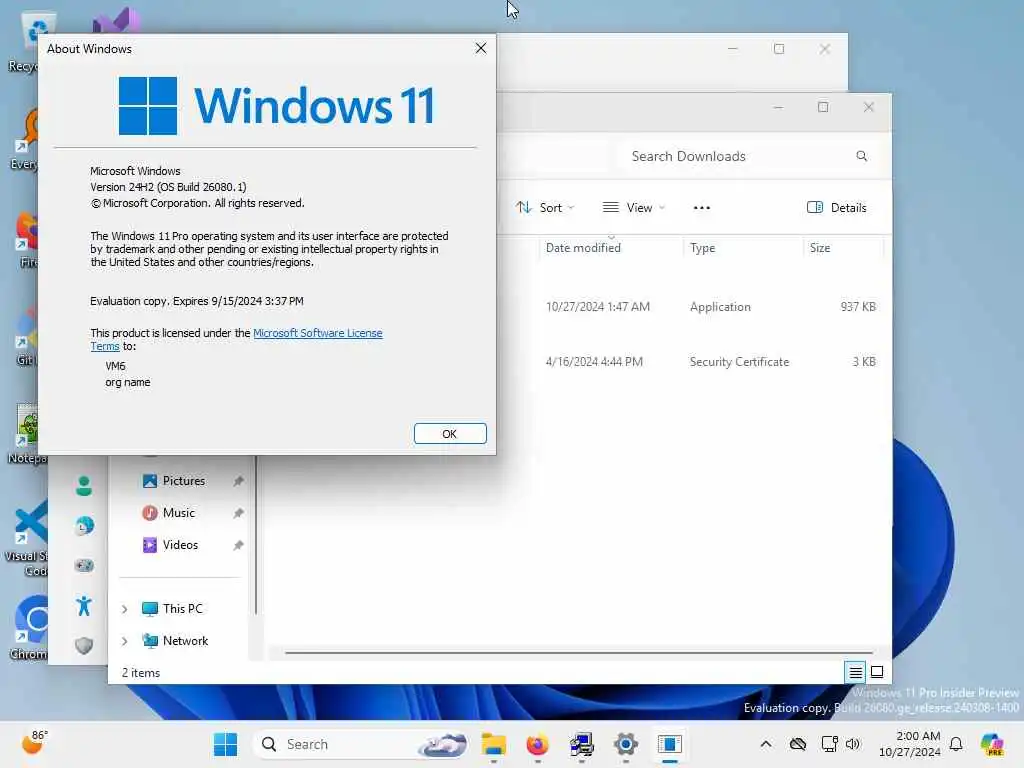Click the cloud sync icon in system tray

pyautogui.click(x=797, y=744)
